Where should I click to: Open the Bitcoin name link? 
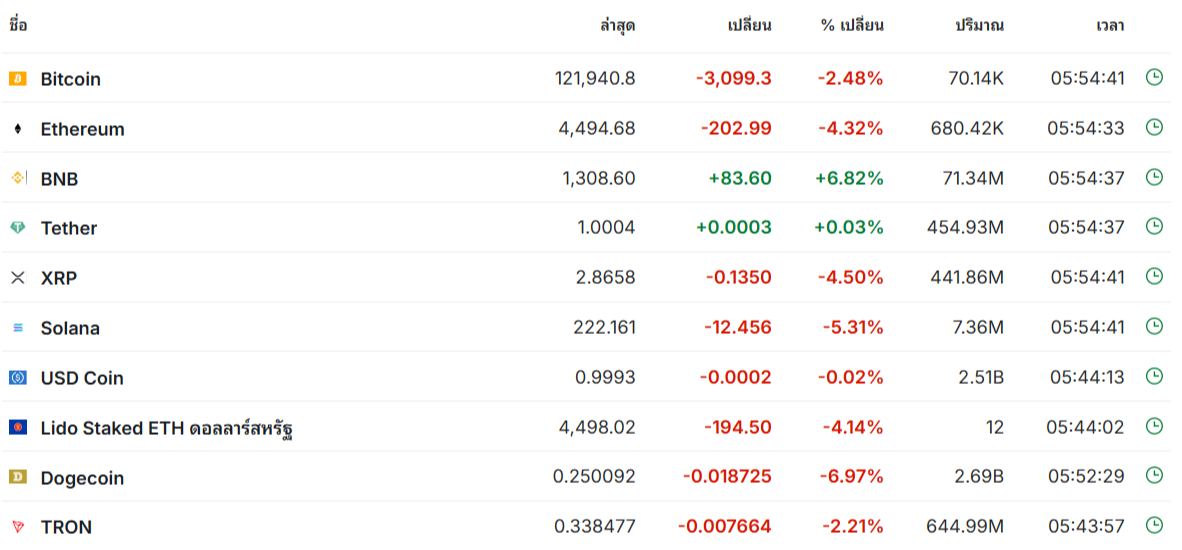point(71,79)
